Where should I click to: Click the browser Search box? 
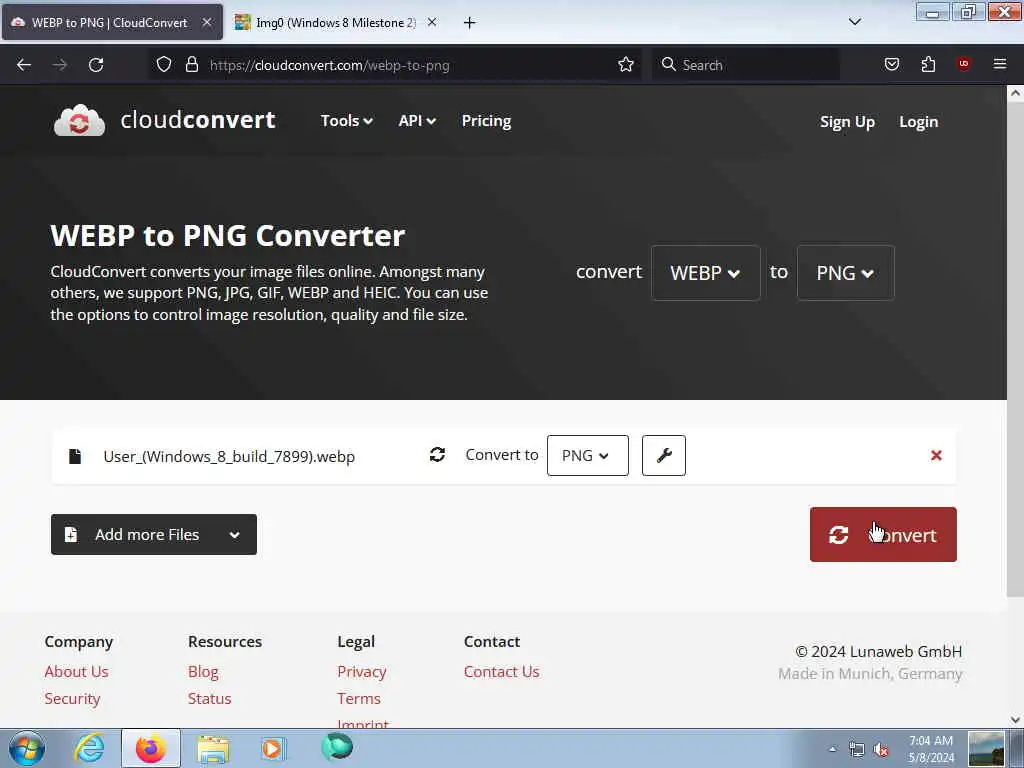tap(745, 65)
